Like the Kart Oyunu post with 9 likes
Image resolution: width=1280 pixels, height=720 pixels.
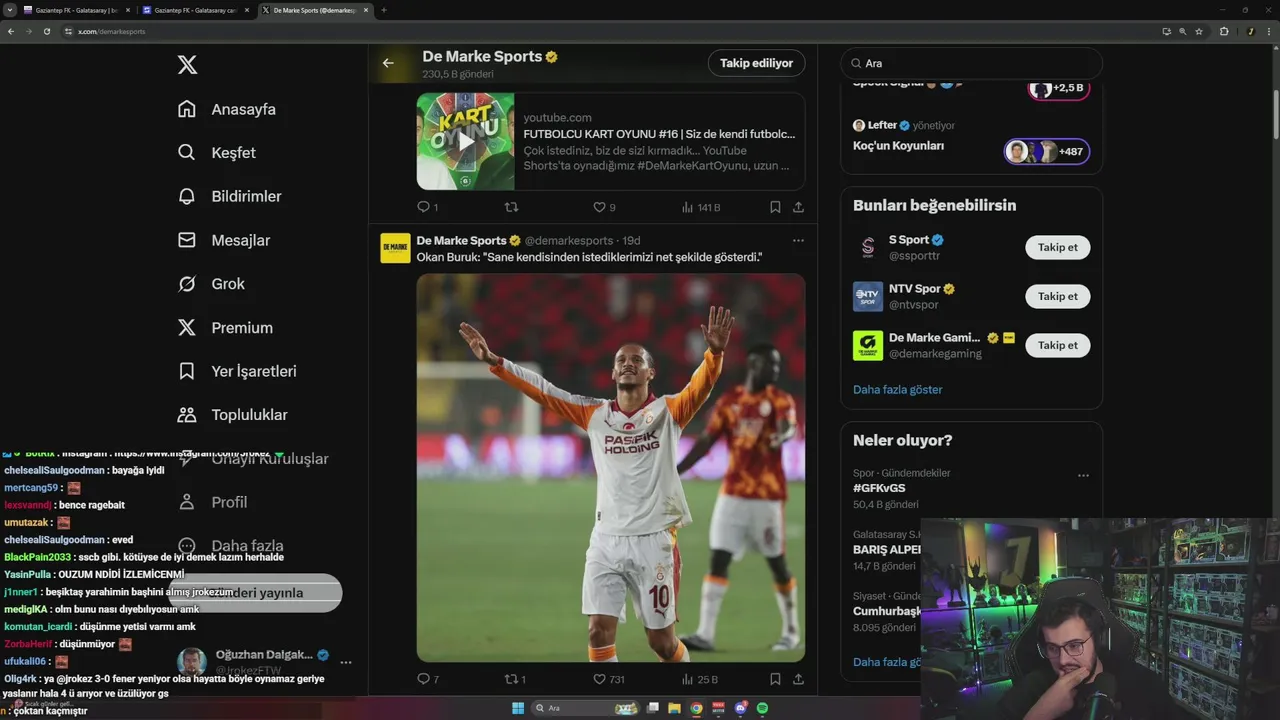pyautogui.click(x=604, y=207)
